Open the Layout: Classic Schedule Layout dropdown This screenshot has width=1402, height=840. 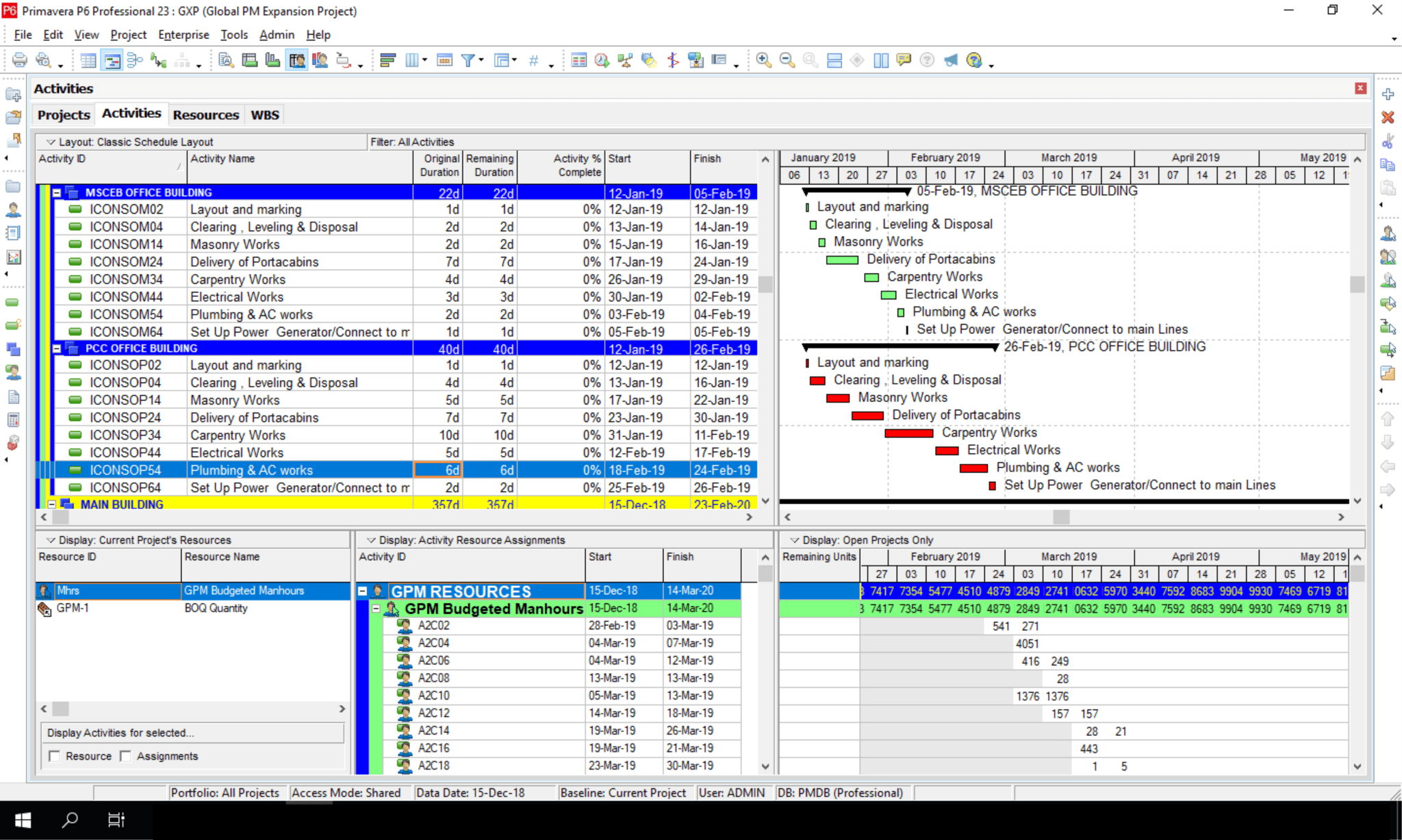(51, 142)
